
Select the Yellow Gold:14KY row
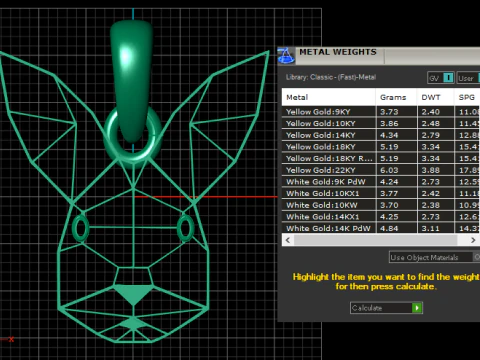coord(381,135)
